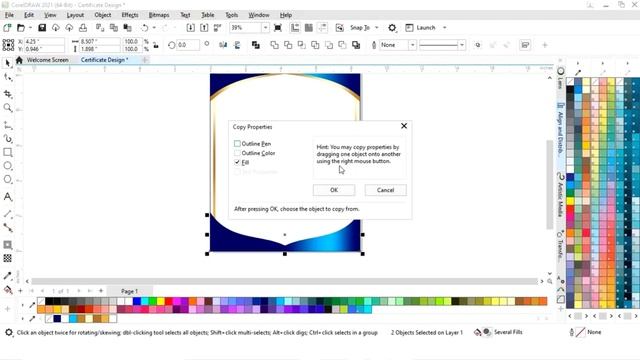
Task: Click the New document icon
Action: [x=7, y=28]
